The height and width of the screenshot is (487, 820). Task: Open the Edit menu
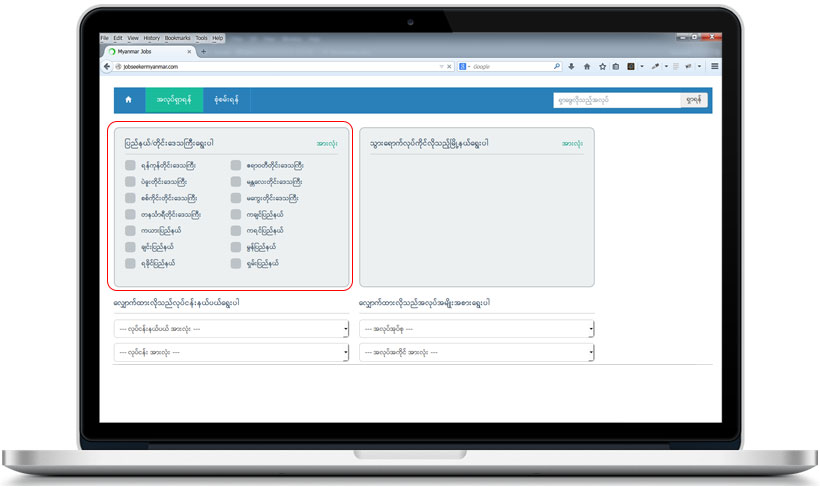pyautogui.click(x=118, y=38)
